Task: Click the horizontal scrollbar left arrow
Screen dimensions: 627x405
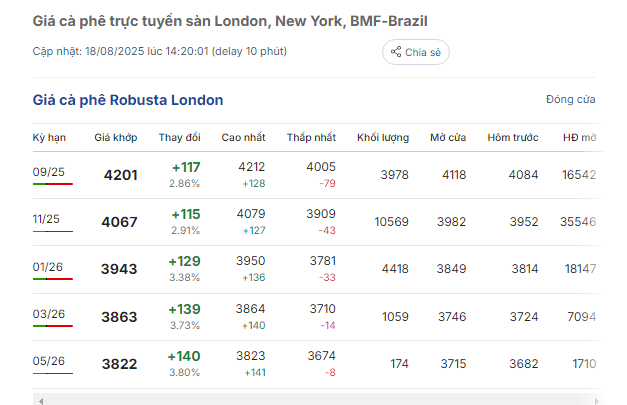Action: [41, 401]
